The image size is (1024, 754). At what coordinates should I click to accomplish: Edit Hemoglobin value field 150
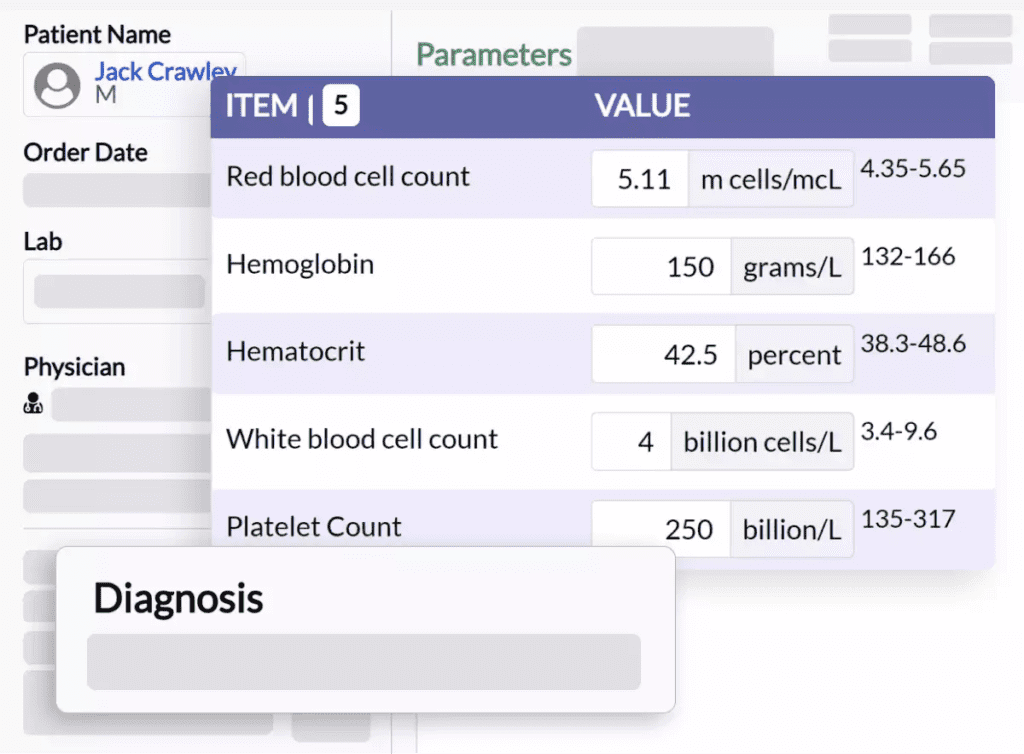click(x=661, y=267)
